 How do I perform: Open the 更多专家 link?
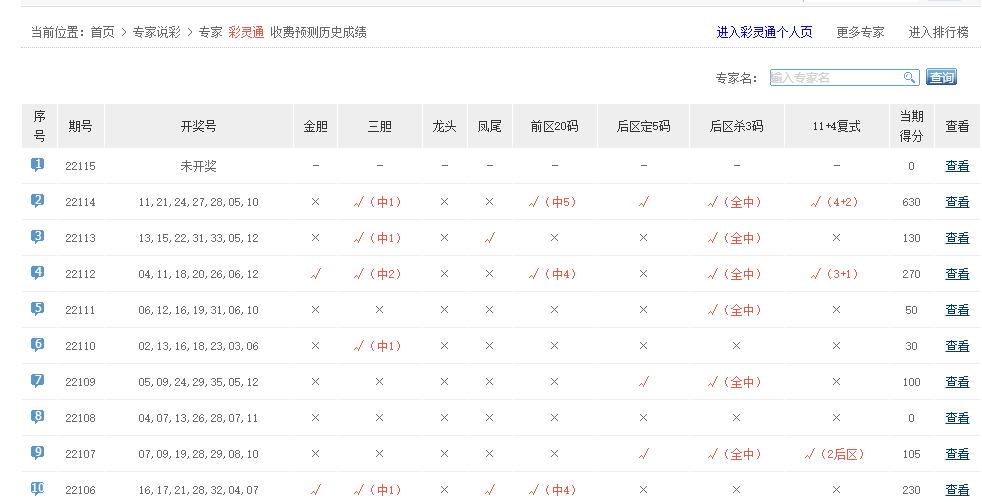860,32
